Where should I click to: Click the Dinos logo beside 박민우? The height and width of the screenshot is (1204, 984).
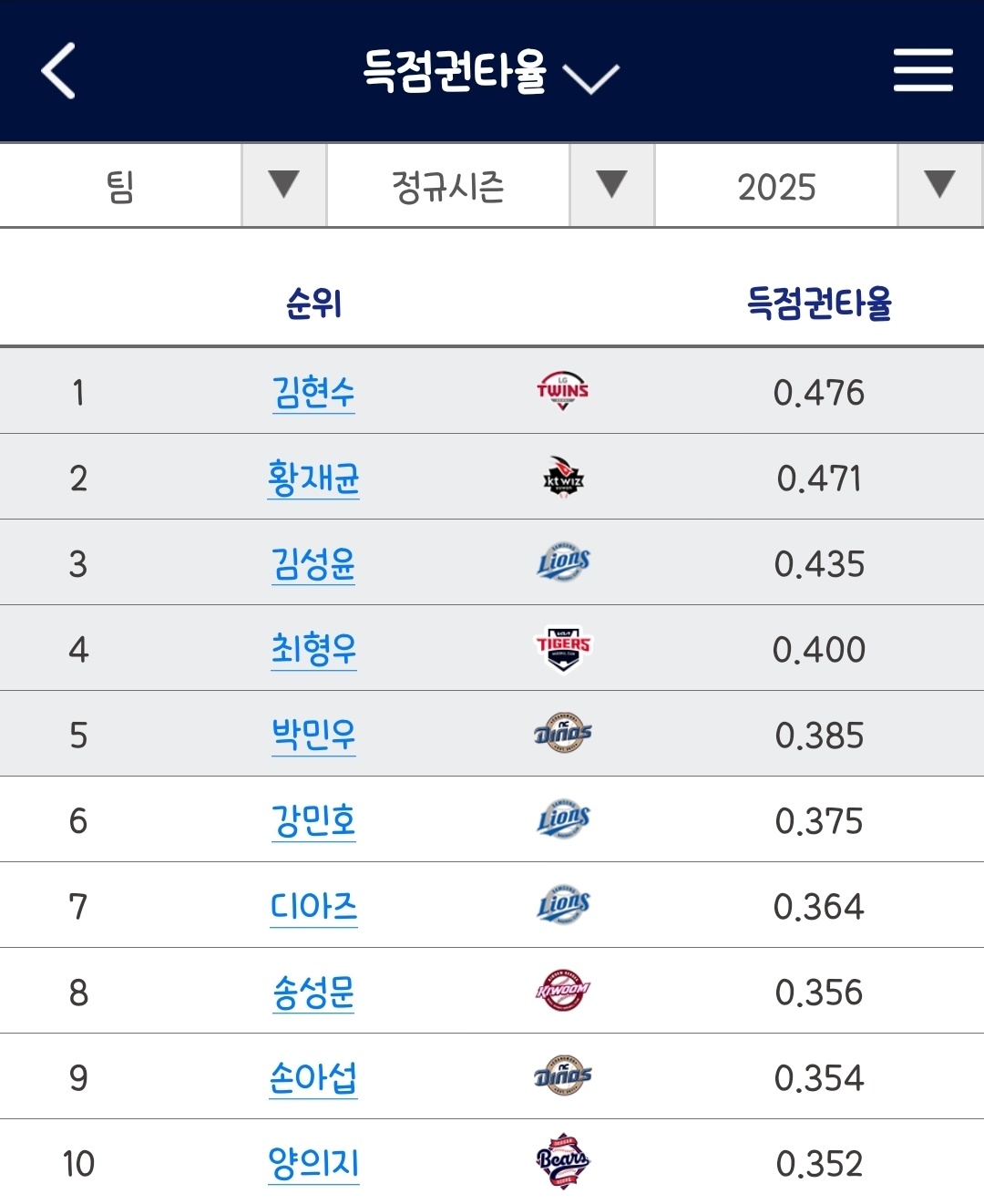tap(563, 735)
